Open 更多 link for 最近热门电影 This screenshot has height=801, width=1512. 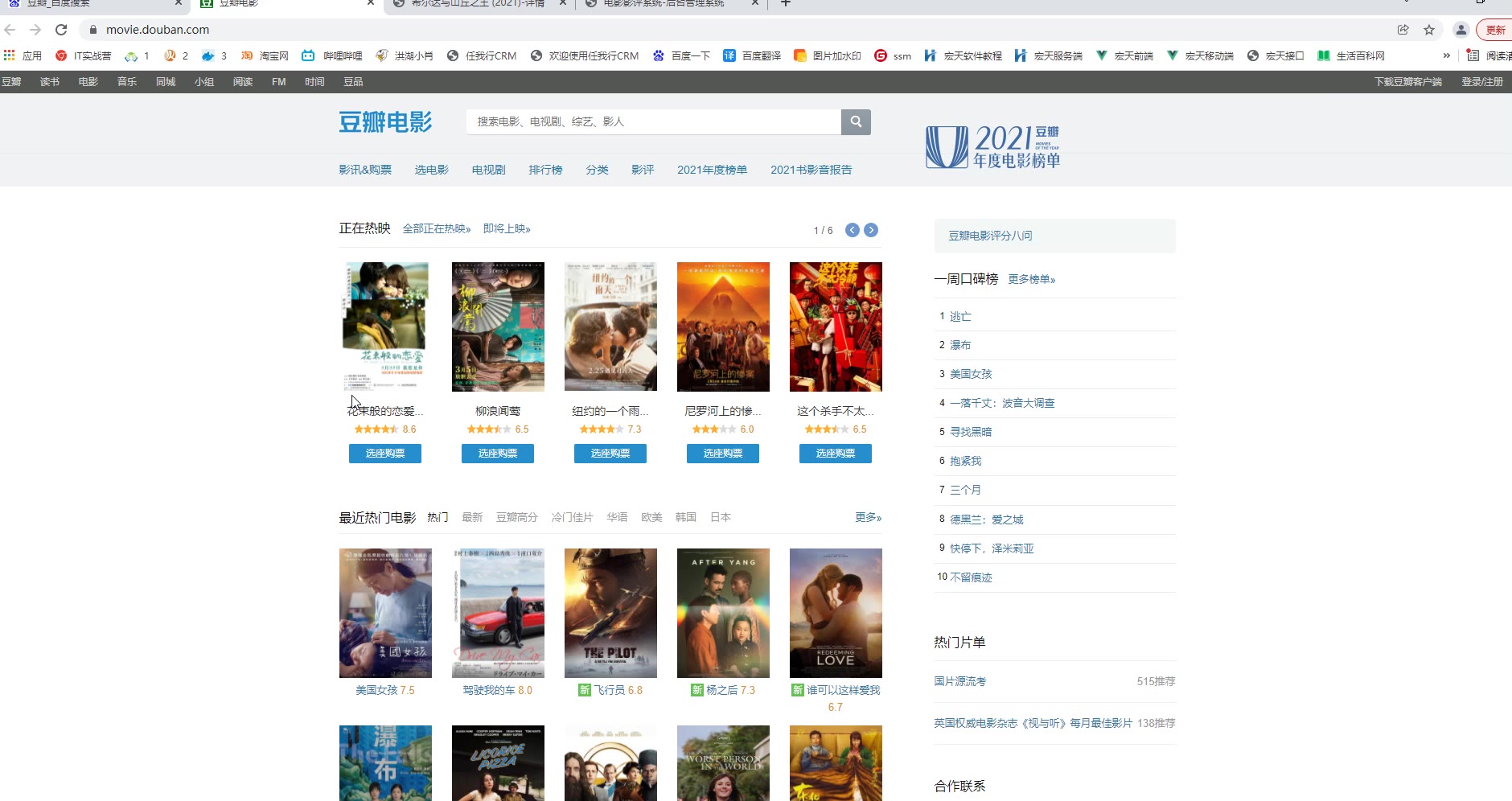869,517
